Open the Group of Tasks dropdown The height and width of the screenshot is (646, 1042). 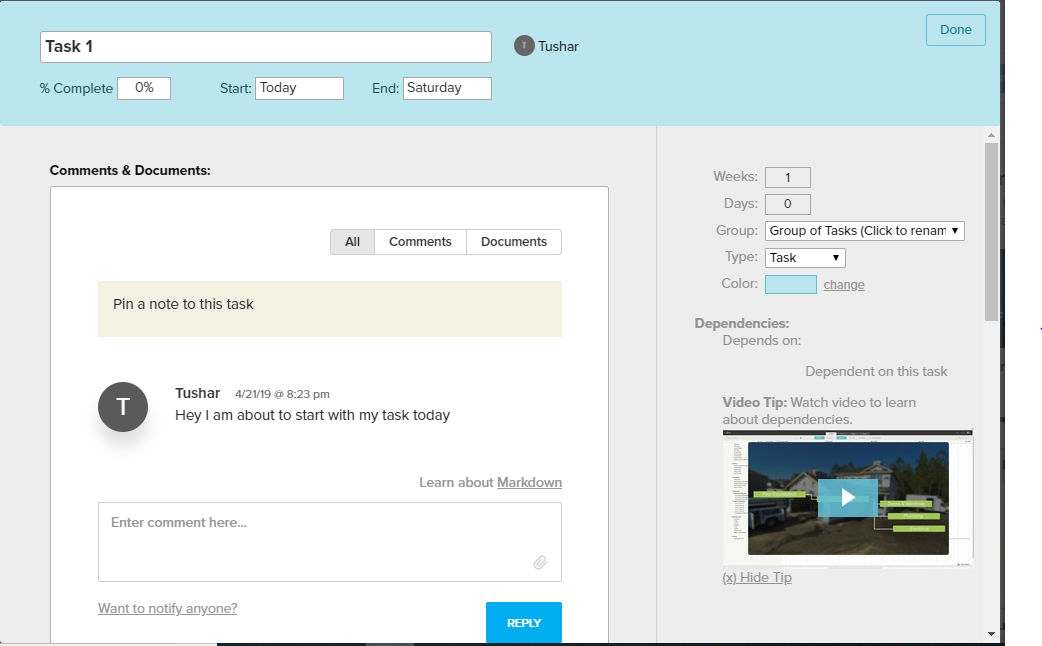[864, 230]
